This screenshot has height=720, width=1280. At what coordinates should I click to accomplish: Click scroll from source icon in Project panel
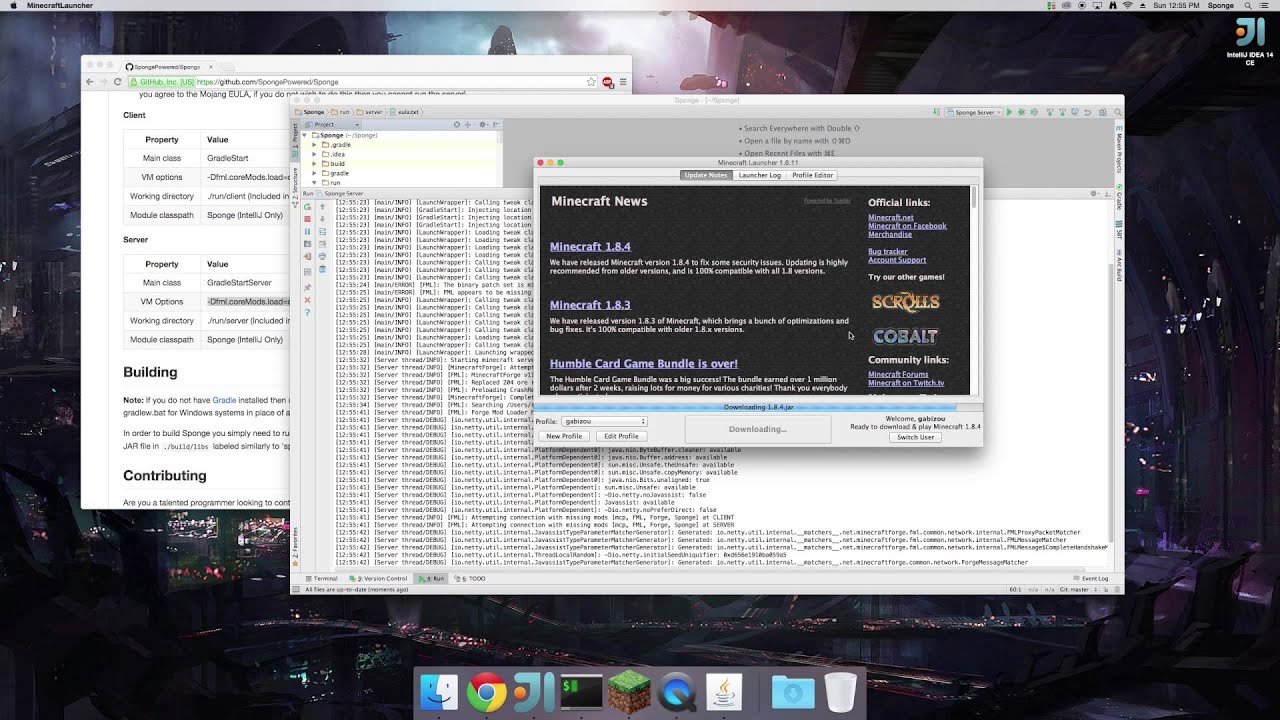[457, 125]
